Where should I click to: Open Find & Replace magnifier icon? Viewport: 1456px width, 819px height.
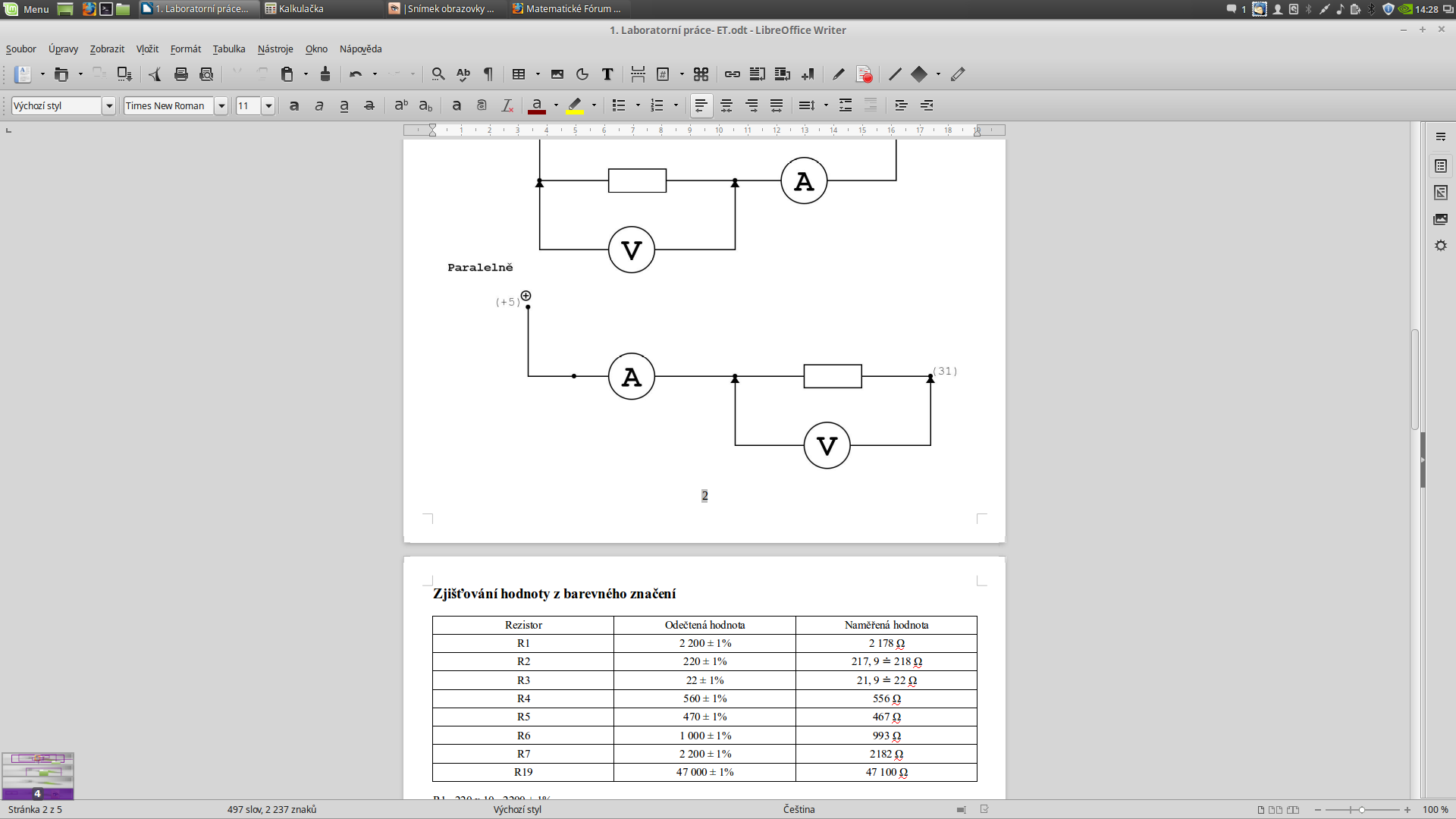pos(438,74)
